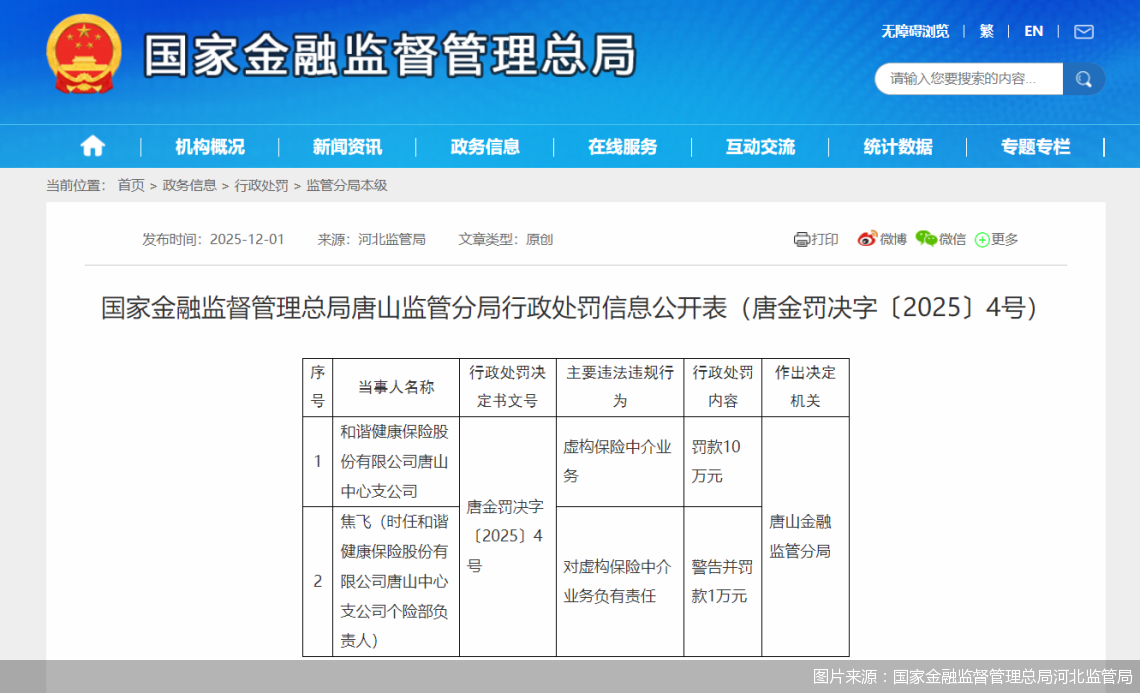The image size is (1140, 693).
Task: Click inside the search input box
Action: click(960, 78)
